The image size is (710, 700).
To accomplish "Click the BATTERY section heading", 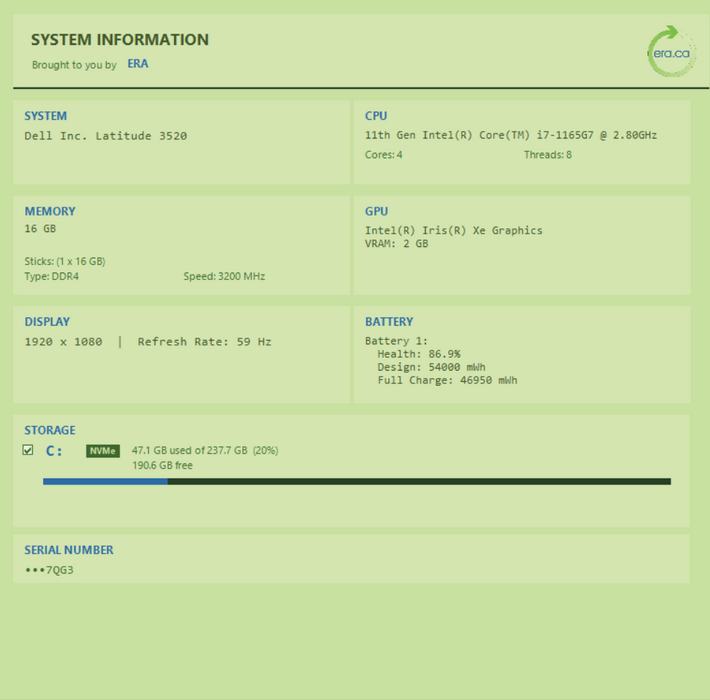I will coord(389,322).
